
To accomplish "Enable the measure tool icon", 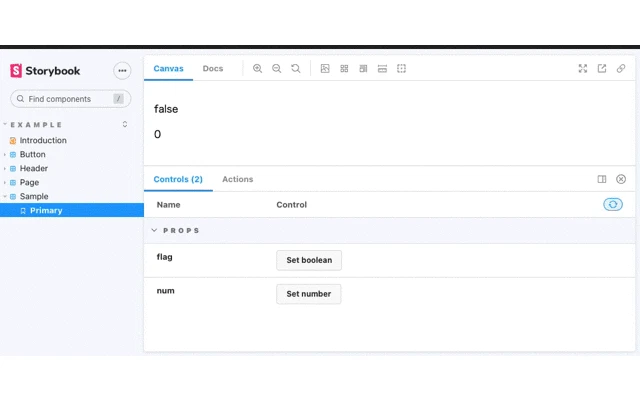I will [382, 69].
